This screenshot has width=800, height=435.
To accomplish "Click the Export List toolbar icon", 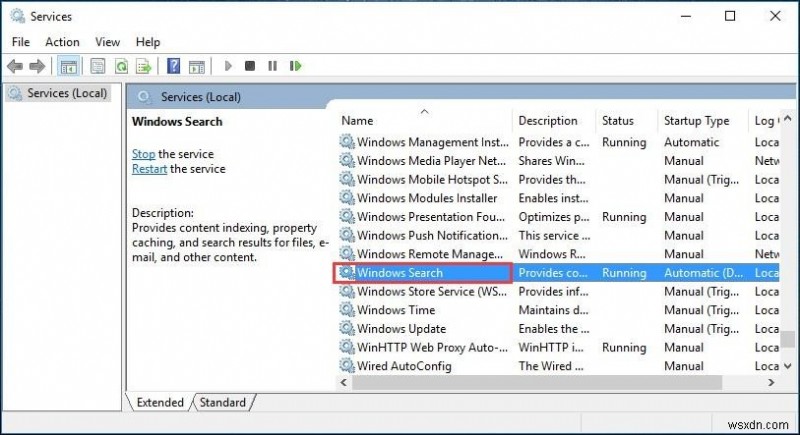I will click(x=144, y=66).
